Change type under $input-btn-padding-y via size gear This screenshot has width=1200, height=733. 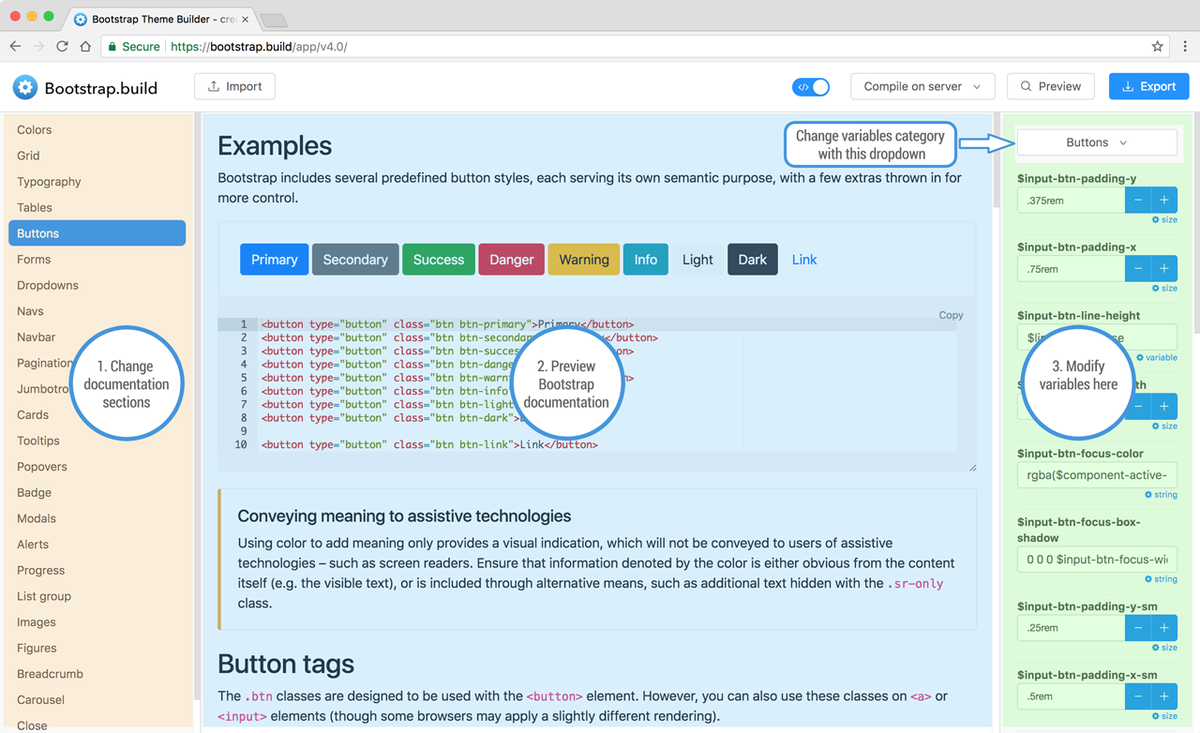(1165, 219)
